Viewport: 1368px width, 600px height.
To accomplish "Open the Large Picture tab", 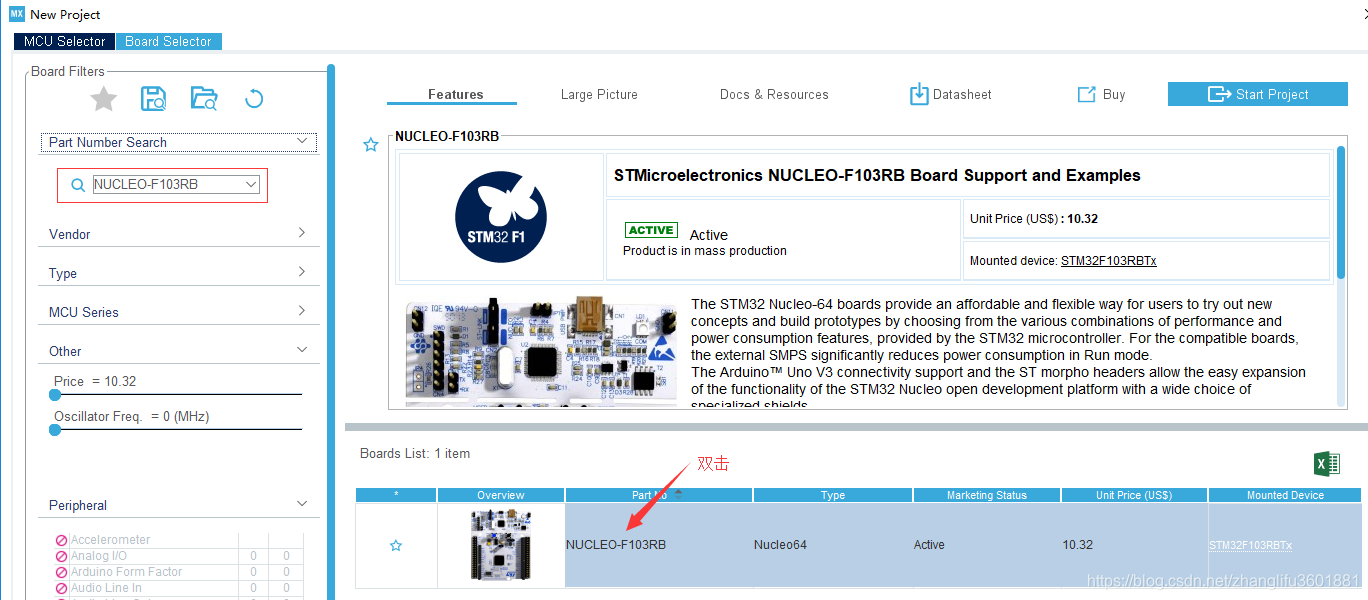I will (599, 94).
